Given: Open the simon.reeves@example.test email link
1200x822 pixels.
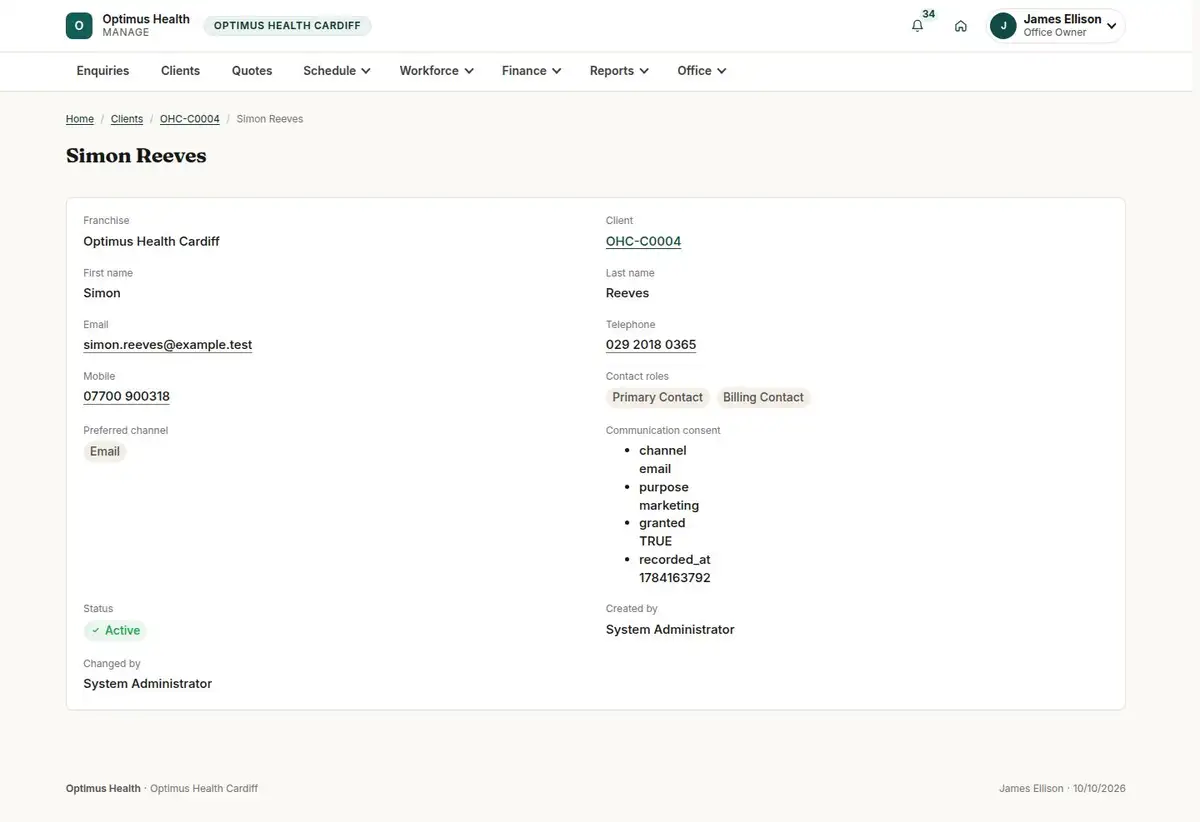Looking at the screenshot, I should (168, 345).
